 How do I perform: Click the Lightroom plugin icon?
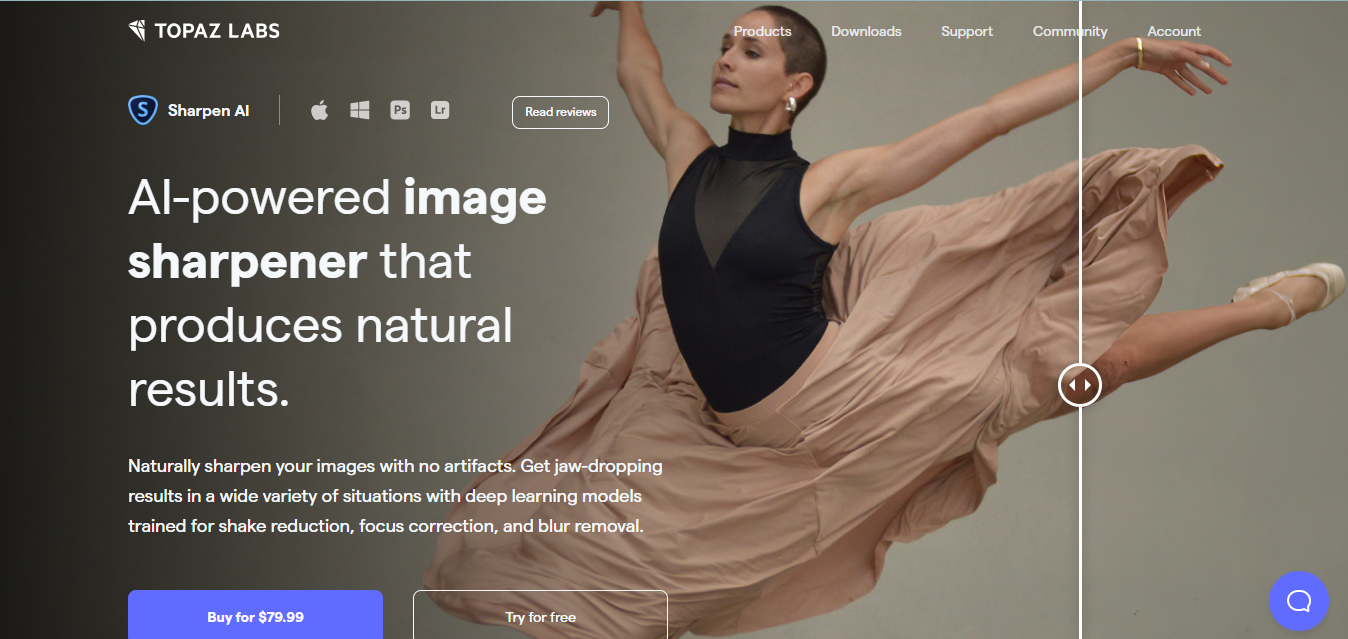(440, 110)
